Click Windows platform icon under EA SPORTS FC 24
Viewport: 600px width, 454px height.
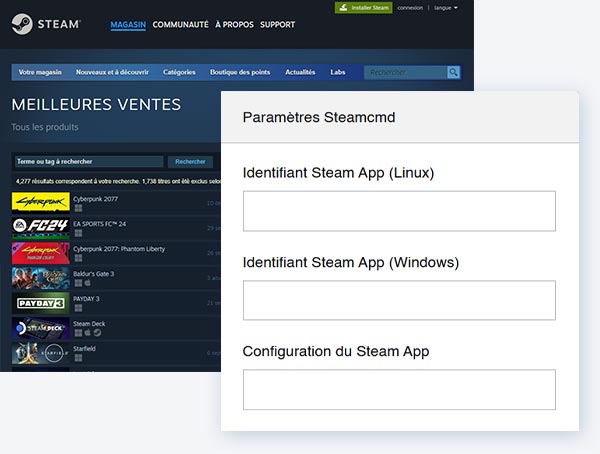tap(78, 233)
